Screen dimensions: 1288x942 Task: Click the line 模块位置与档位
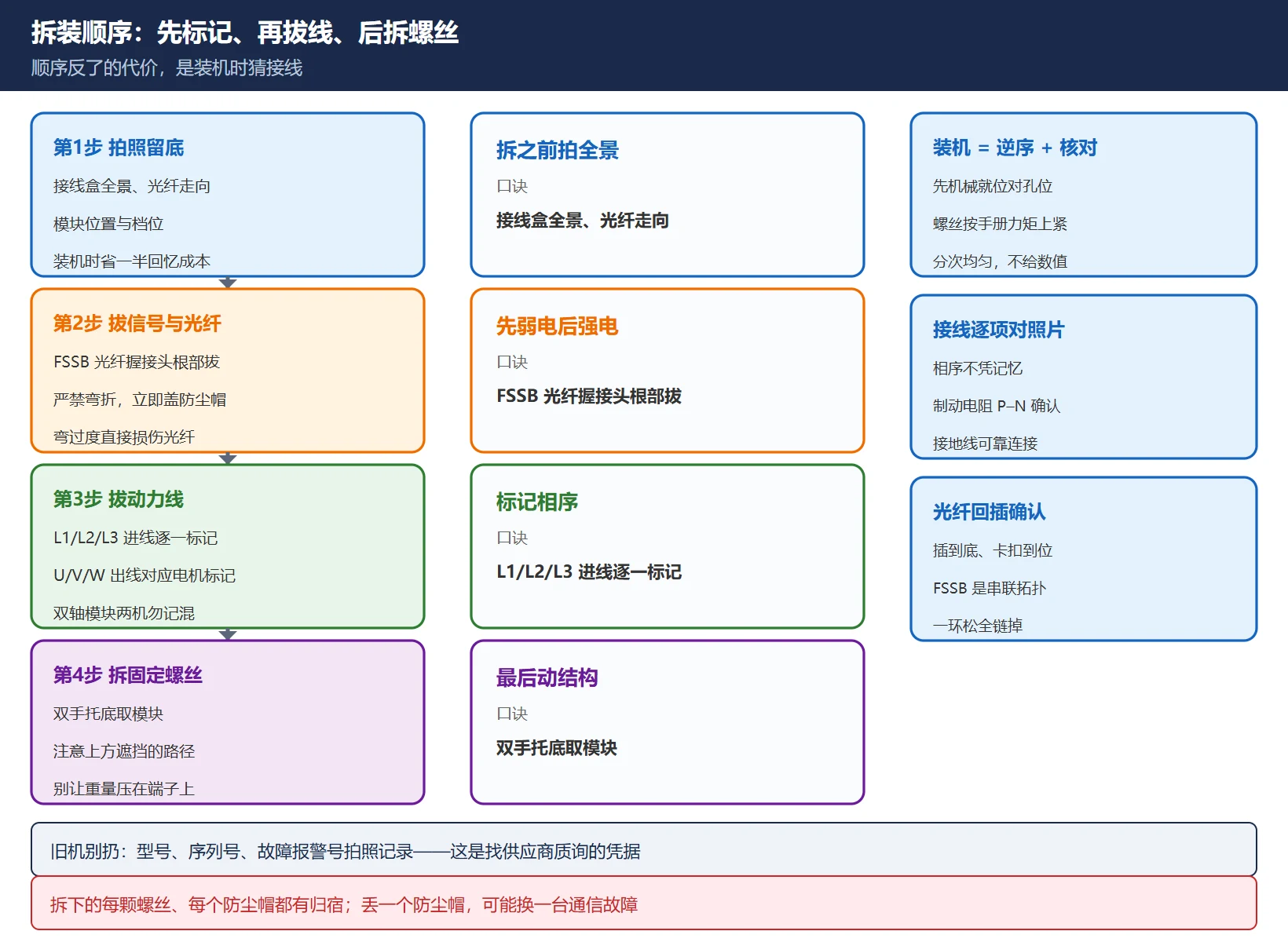click(108, 224)
